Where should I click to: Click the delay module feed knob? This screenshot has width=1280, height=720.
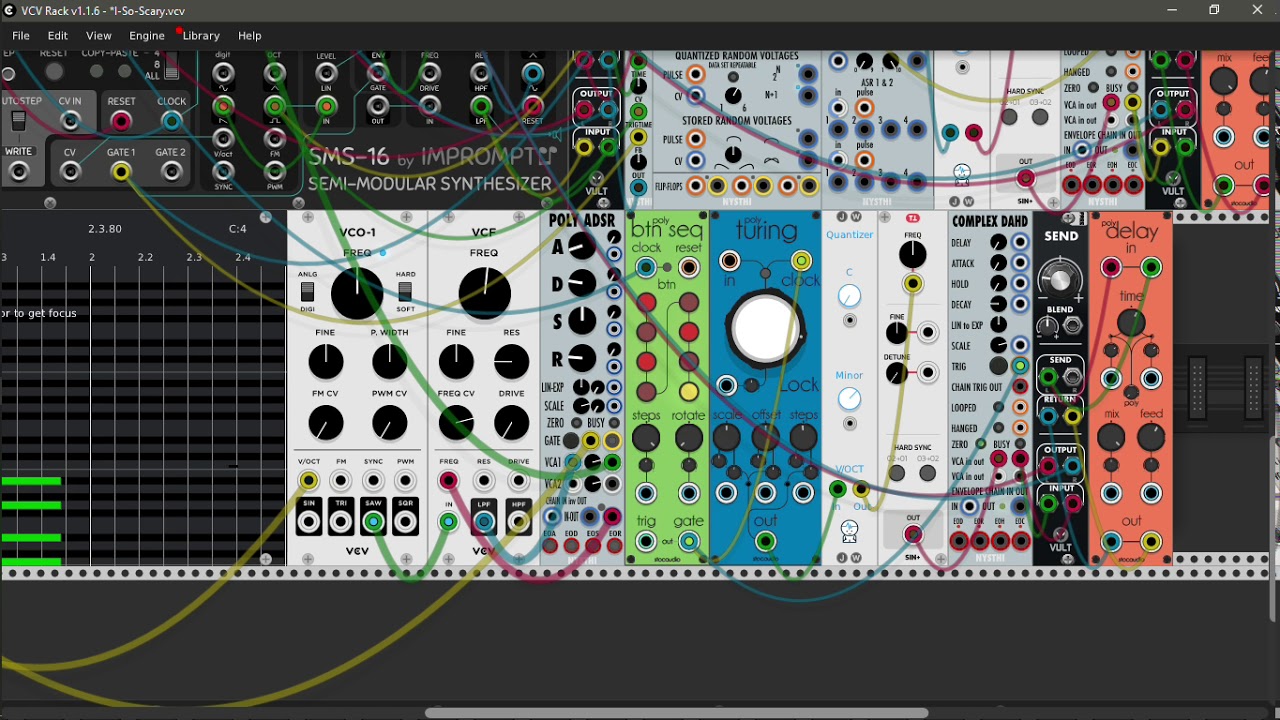(x=1151, y=438)
